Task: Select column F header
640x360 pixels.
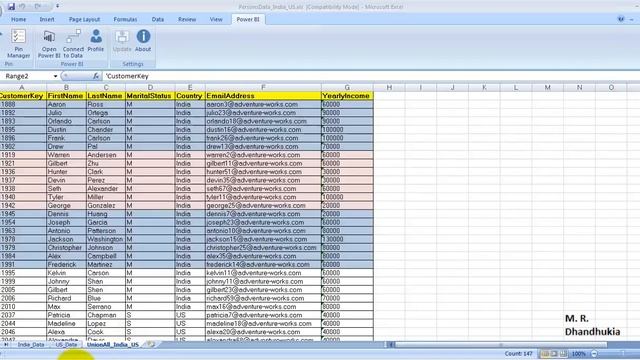Action: click(x=263, y=87)
